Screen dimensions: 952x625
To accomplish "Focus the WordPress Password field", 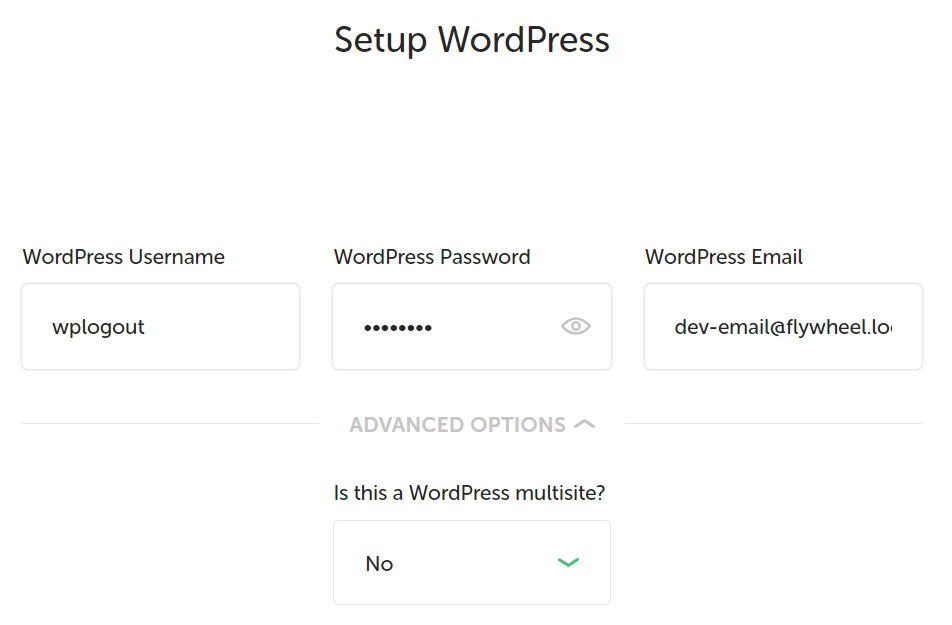I will coord(472,326).
